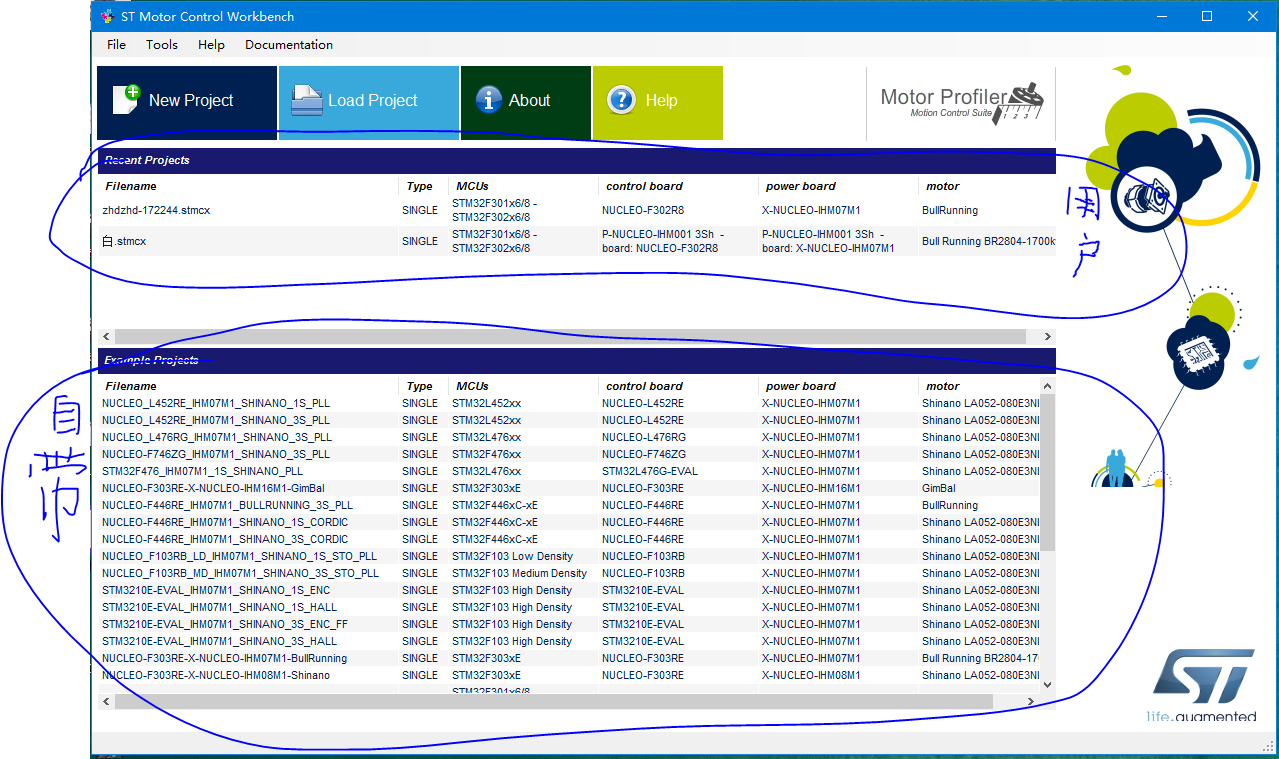This screenshot has height=759, width=1279.
Task: Open the Documentation menu
Action: (x=288, y=45)
